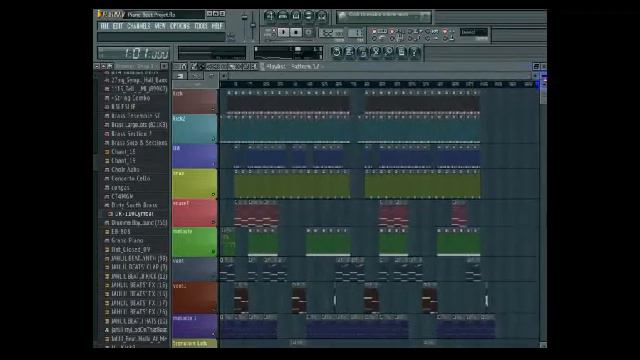The image size is (640, 360).
Task: Select Concerto Cello in the browser
Action: (131, 178)
